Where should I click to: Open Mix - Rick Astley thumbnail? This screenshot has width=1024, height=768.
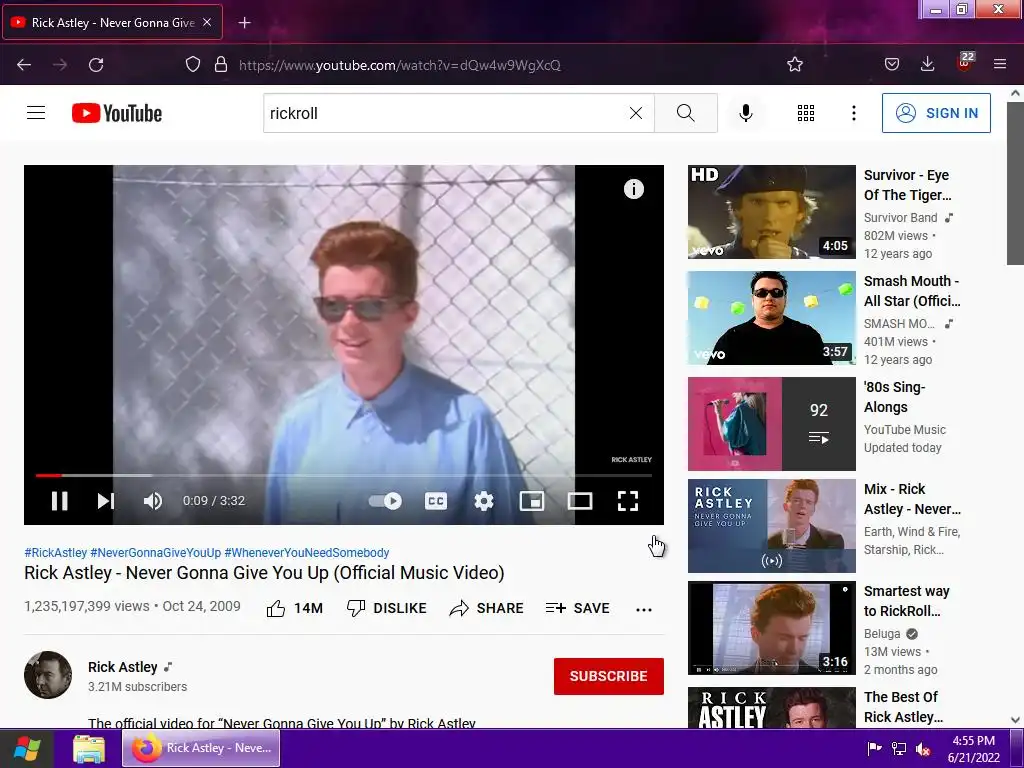pos(771,526)
